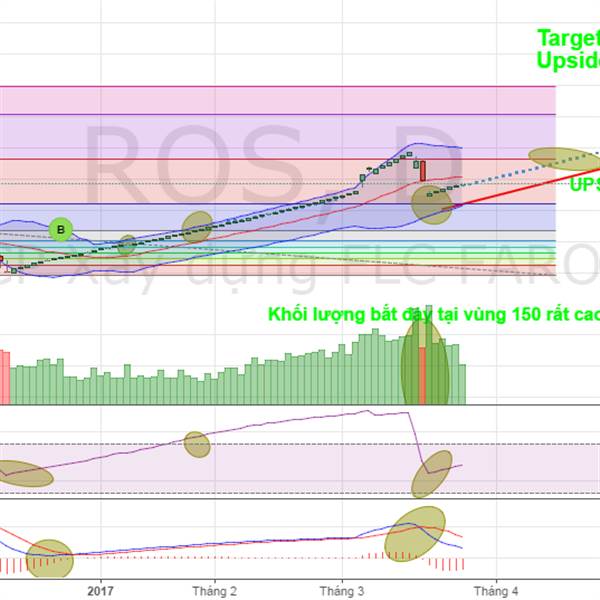Click the 'Khối lượng bắt đáy' volume annotation
The height and width of the screenshot is (600, 600).
click(x=434, y=315)
